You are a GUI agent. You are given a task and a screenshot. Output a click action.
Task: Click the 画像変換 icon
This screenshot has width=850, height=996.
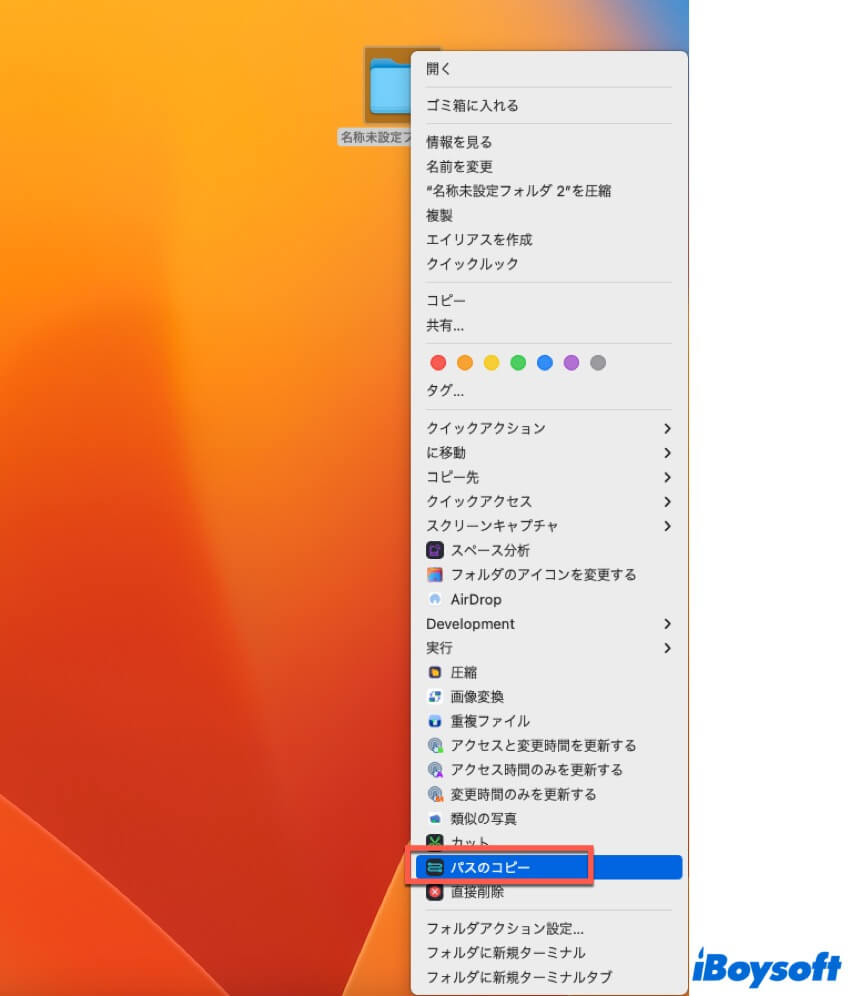(435, 697)
